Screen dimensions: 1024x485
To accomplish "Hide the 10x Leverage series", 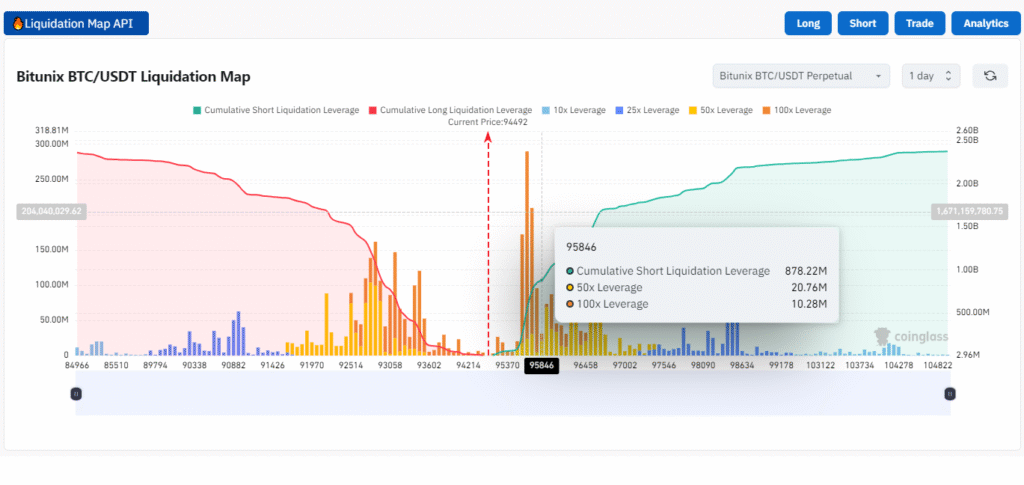I will pos(573,110).
